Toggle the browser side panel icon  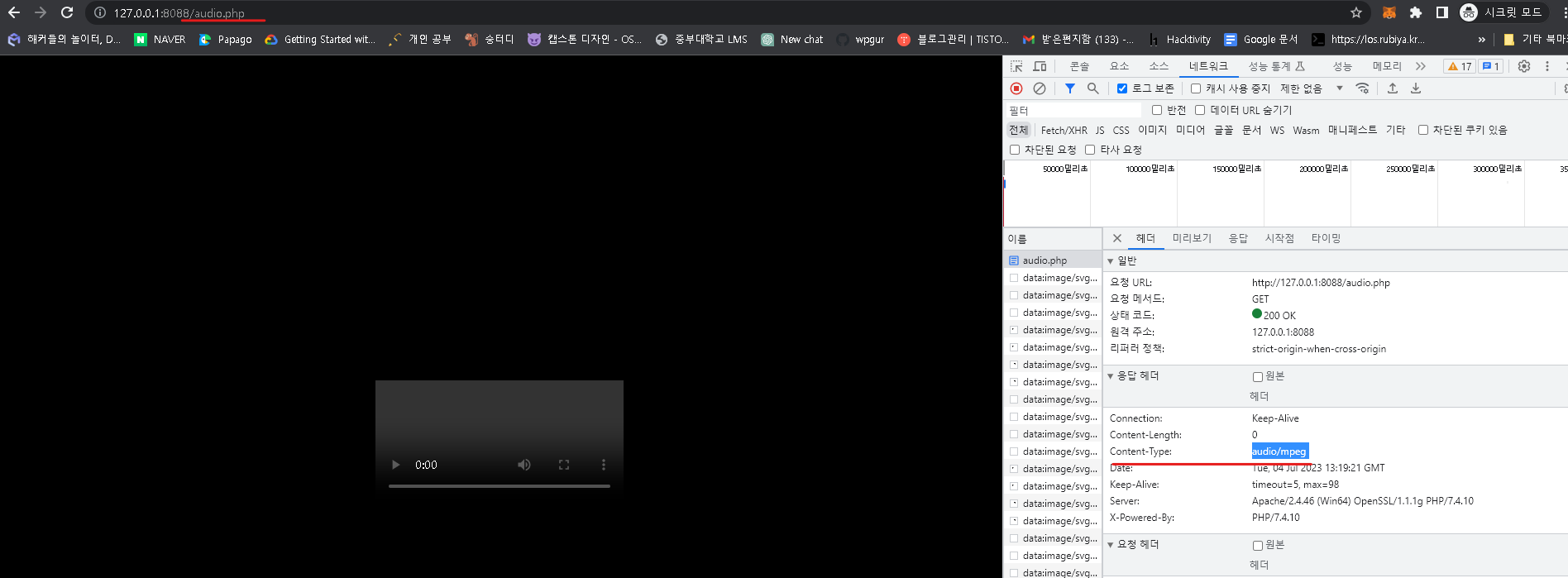click(x=1442, y=12)
